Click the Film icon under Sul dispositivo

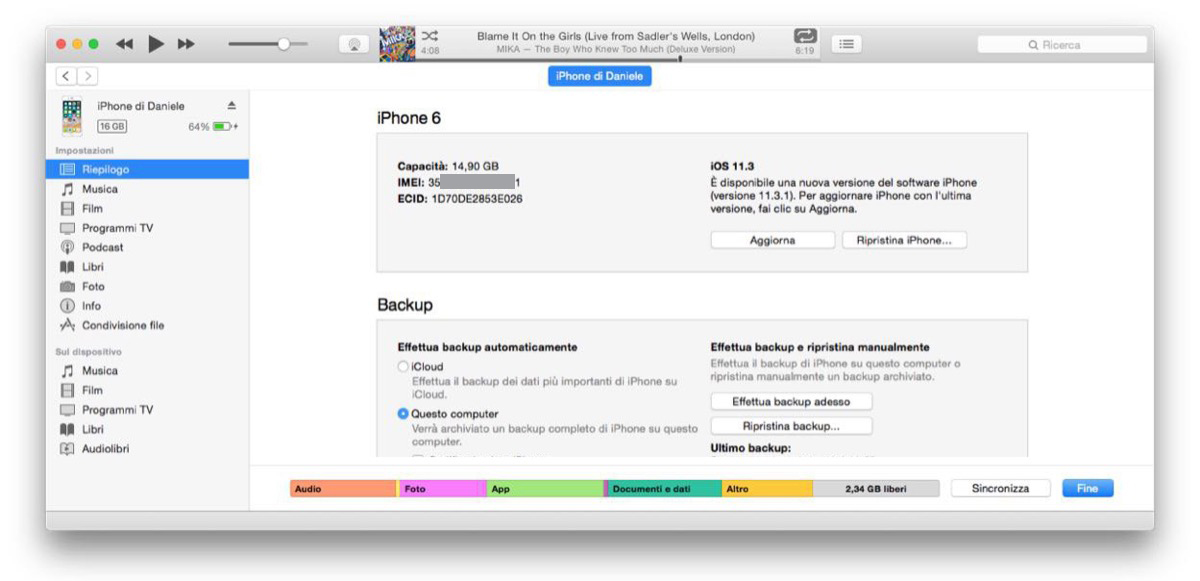[68, 390]
